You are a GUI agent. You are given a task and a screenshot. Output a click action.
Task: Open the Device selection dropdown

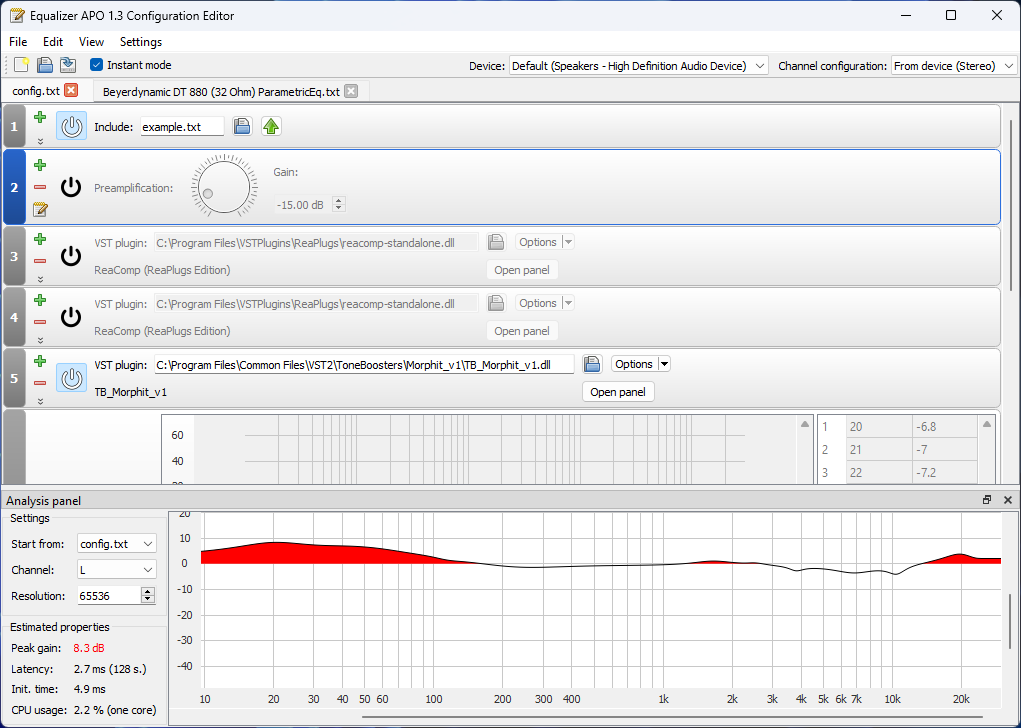[x=758, y=64]
